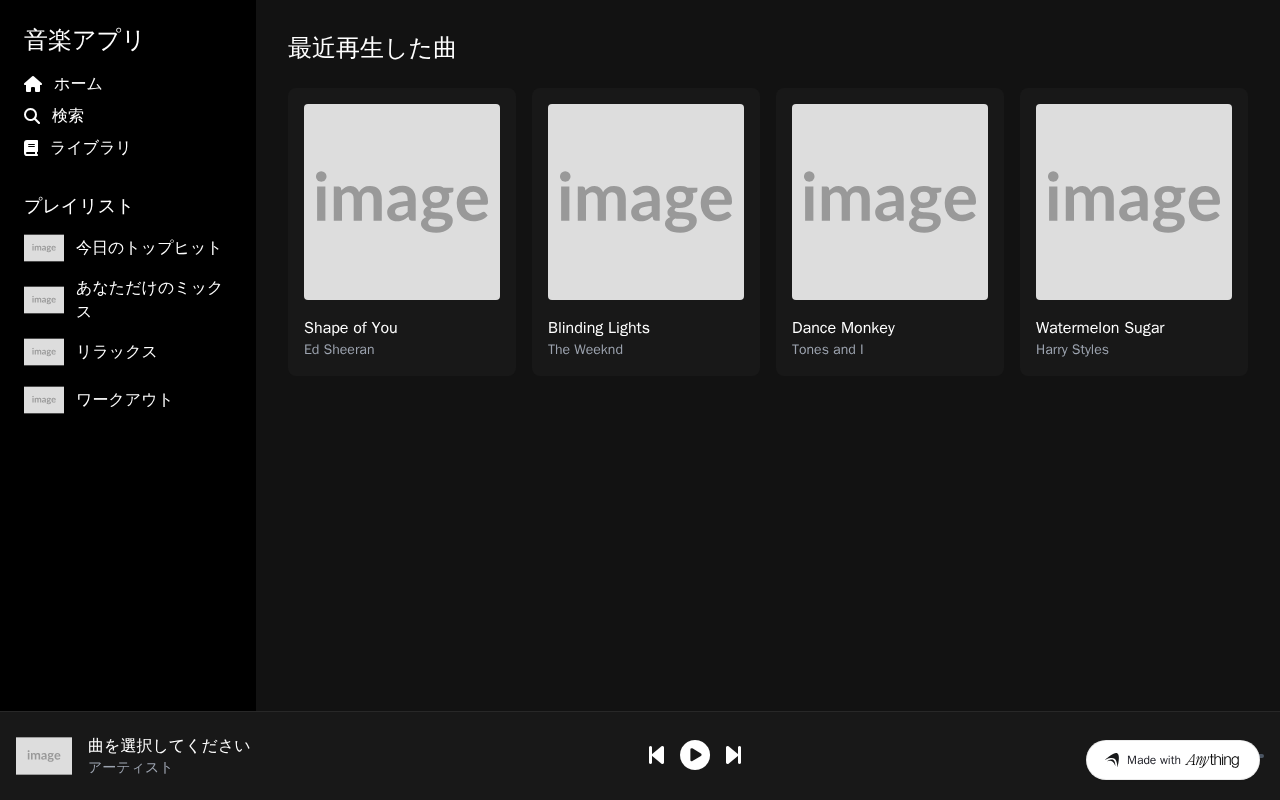Open the Made with Anything badge
This screenshot has height=800, width=1280.
(x=1173, y=760)
